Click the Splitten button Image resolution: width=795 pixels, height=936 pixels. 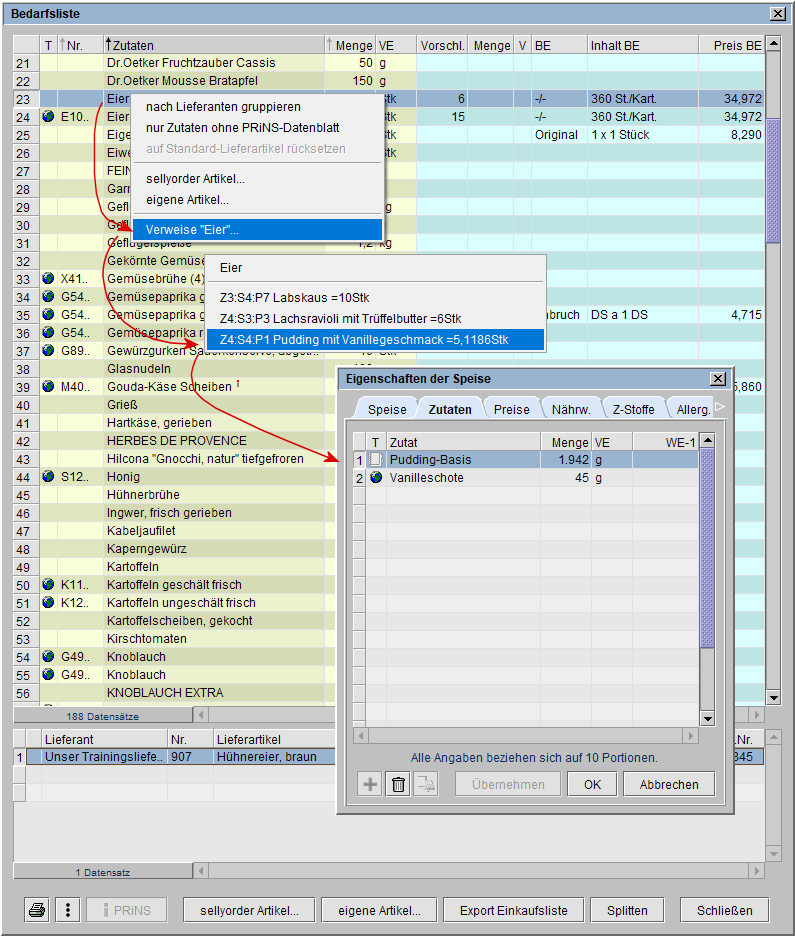tap(627, 910)
